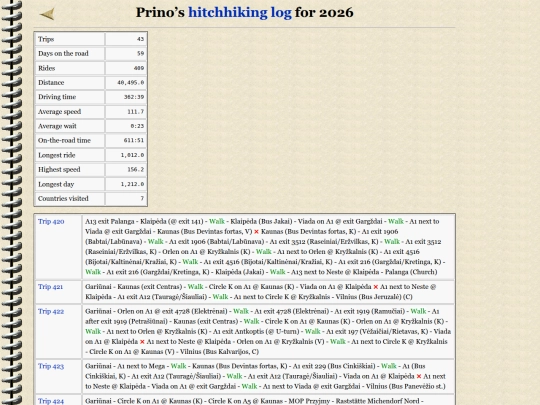Click the 'Average wait' label cell
The image size is (540, 405).
click(x=70, y=126)
